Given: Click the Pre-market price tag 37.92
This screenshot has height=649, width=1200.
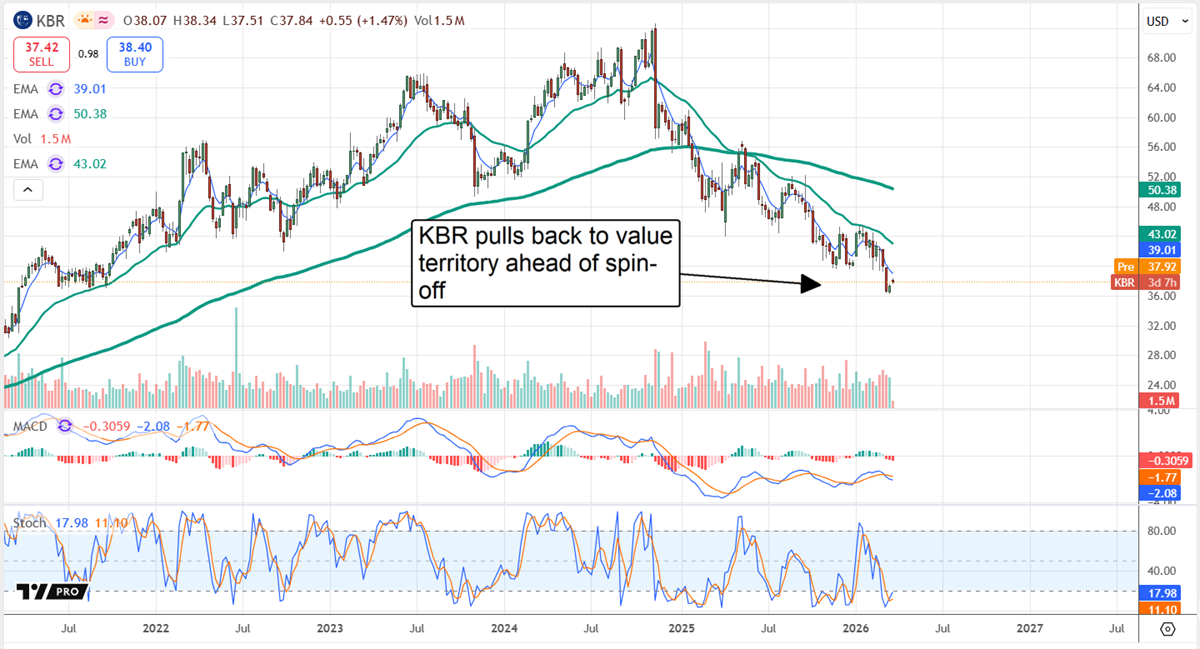Looking at the screenshot, I should 1155,267.
